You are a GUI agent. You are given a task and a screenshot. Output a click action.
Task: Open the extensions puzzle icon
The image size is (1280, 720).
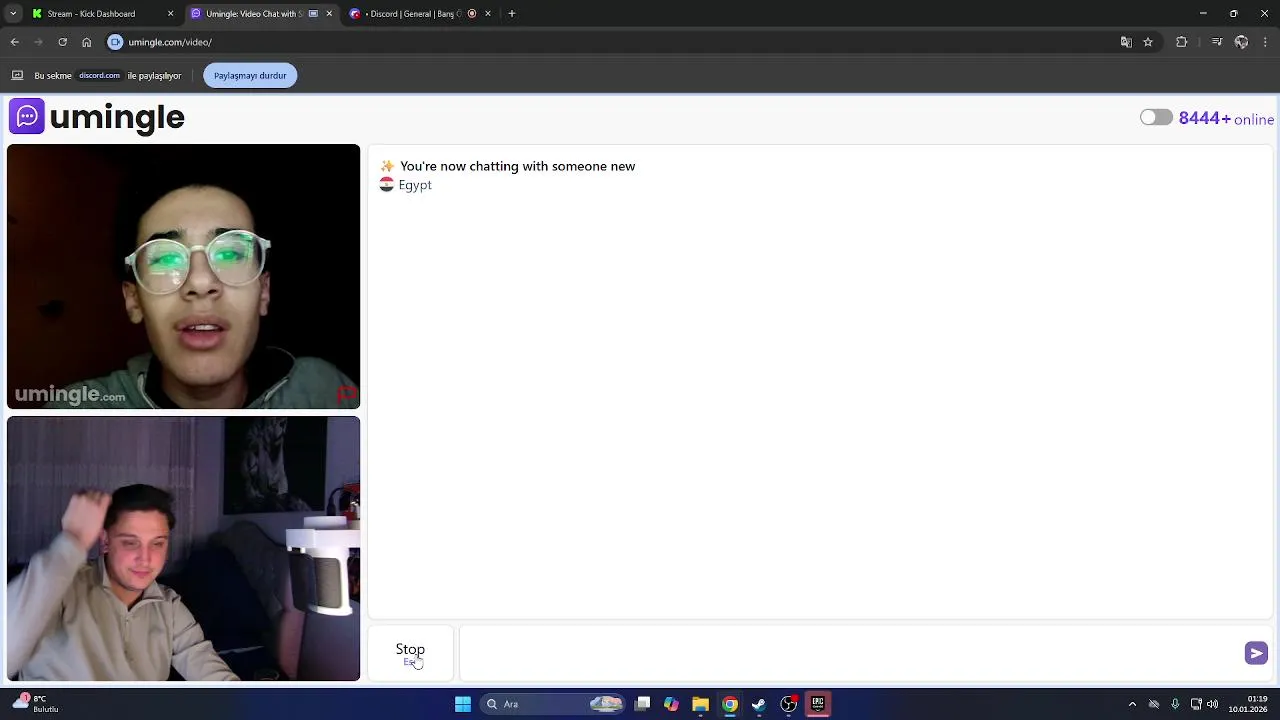(1182, 42)
